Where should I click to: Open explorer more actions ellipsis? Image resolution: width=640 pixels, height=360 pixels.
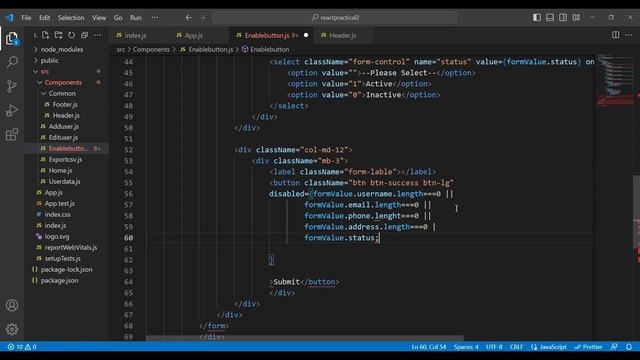[98, 36]
